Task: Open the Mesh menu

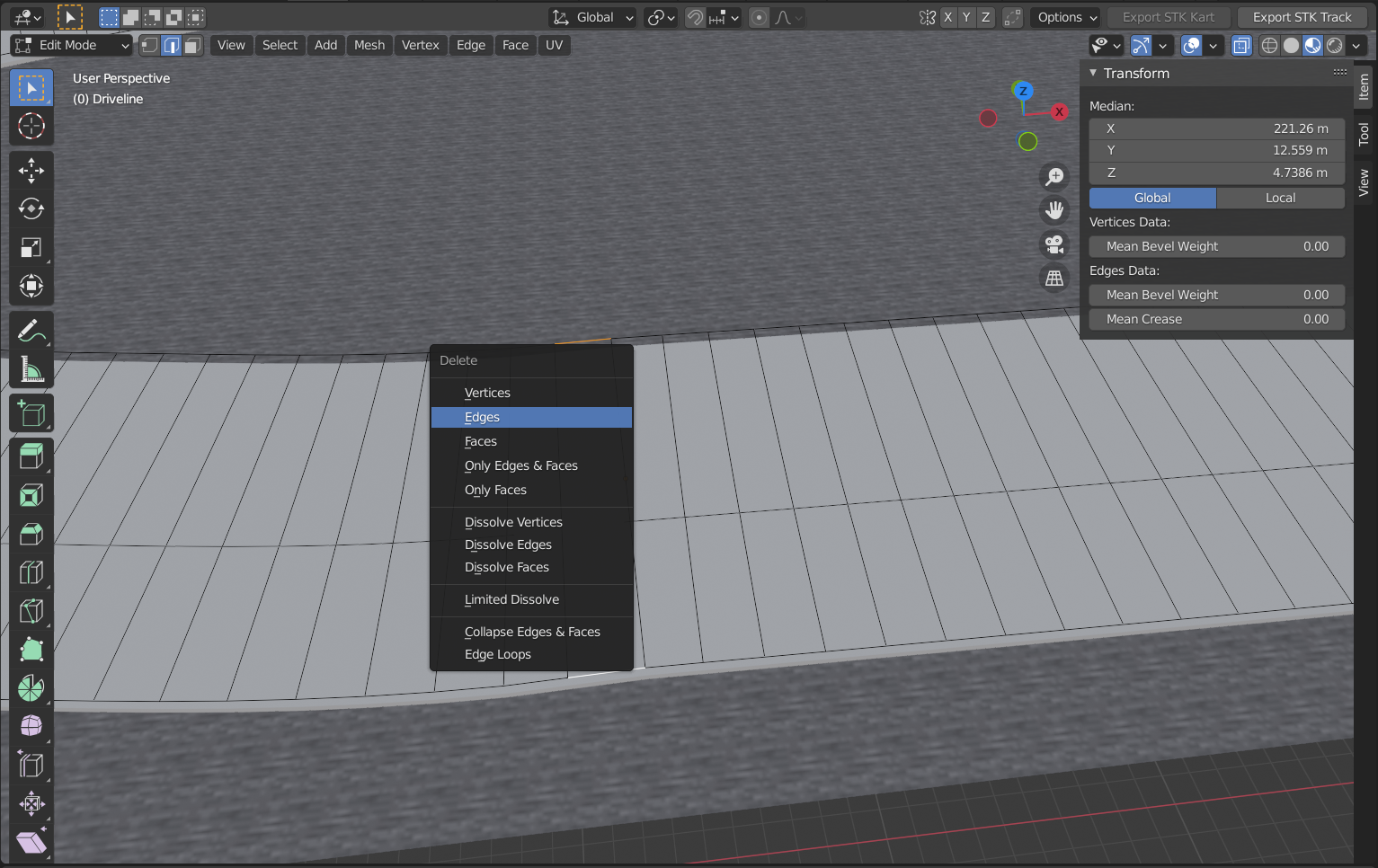Action: click(x=369, y=45)
